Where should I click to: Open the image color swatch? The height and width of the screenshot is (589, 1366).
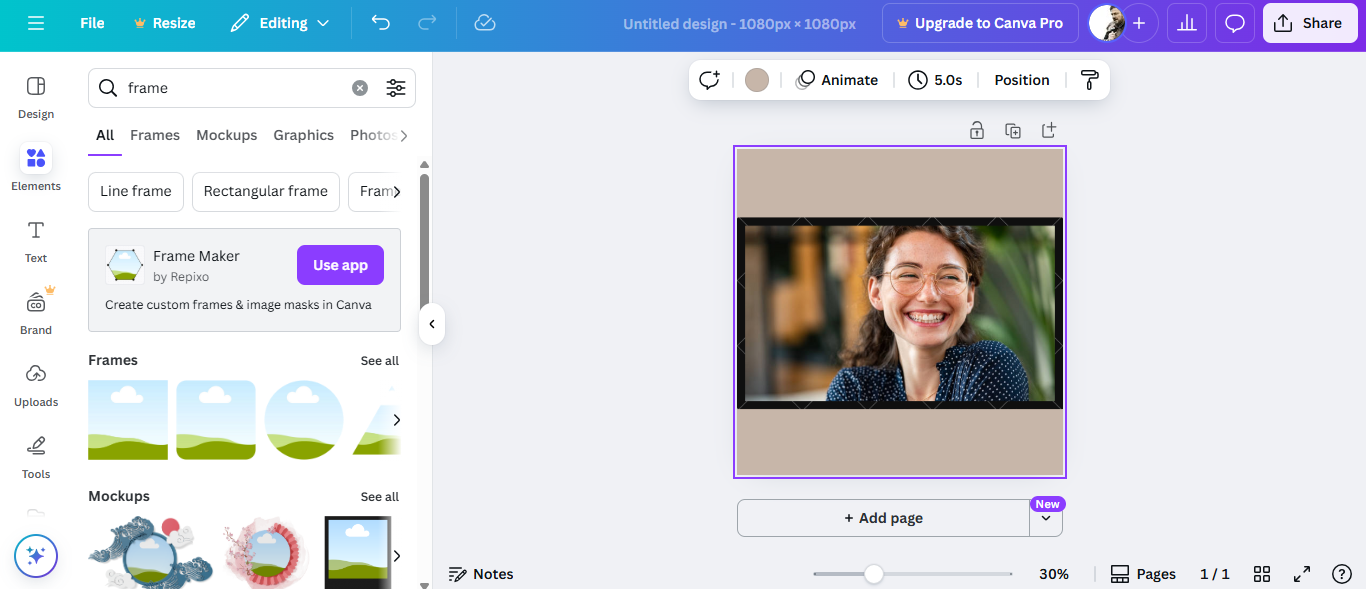757,79
